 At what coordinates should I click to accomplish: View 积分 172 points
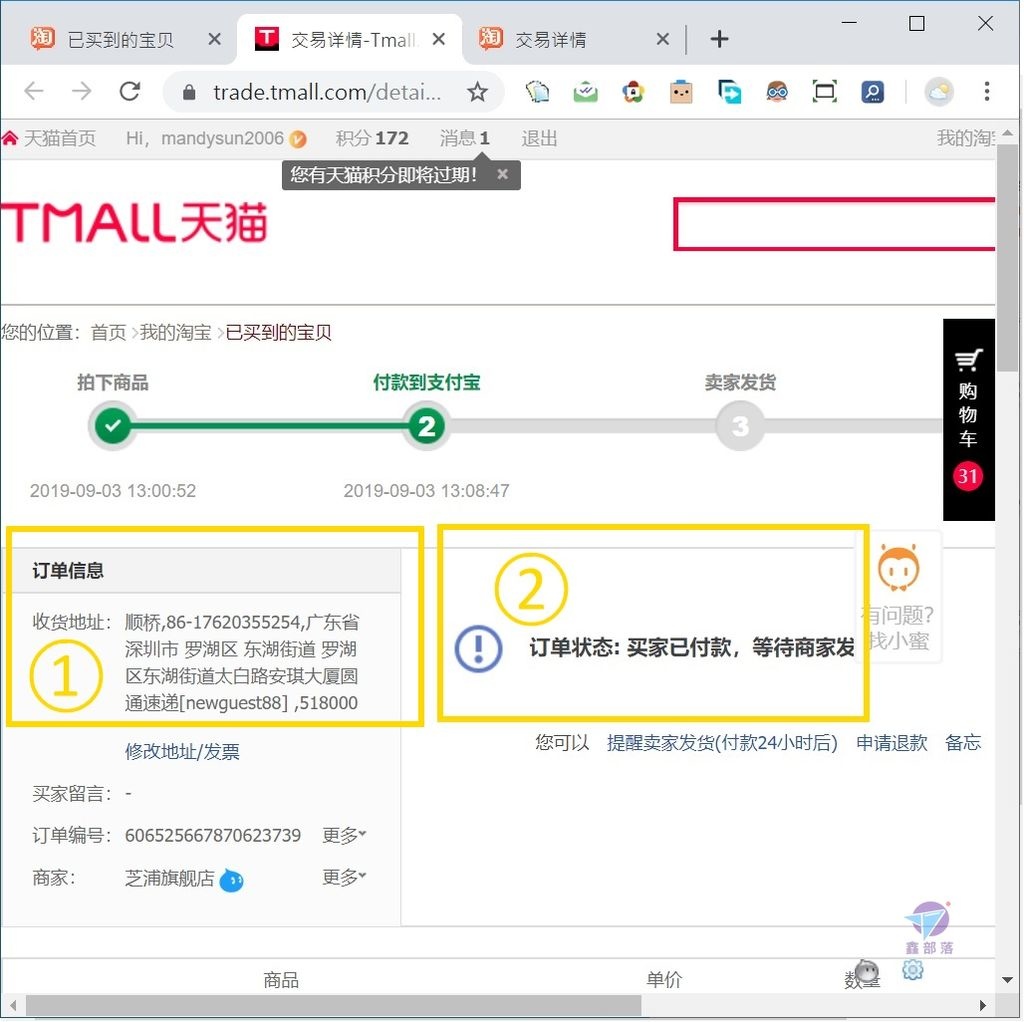[x=372, y=138]
